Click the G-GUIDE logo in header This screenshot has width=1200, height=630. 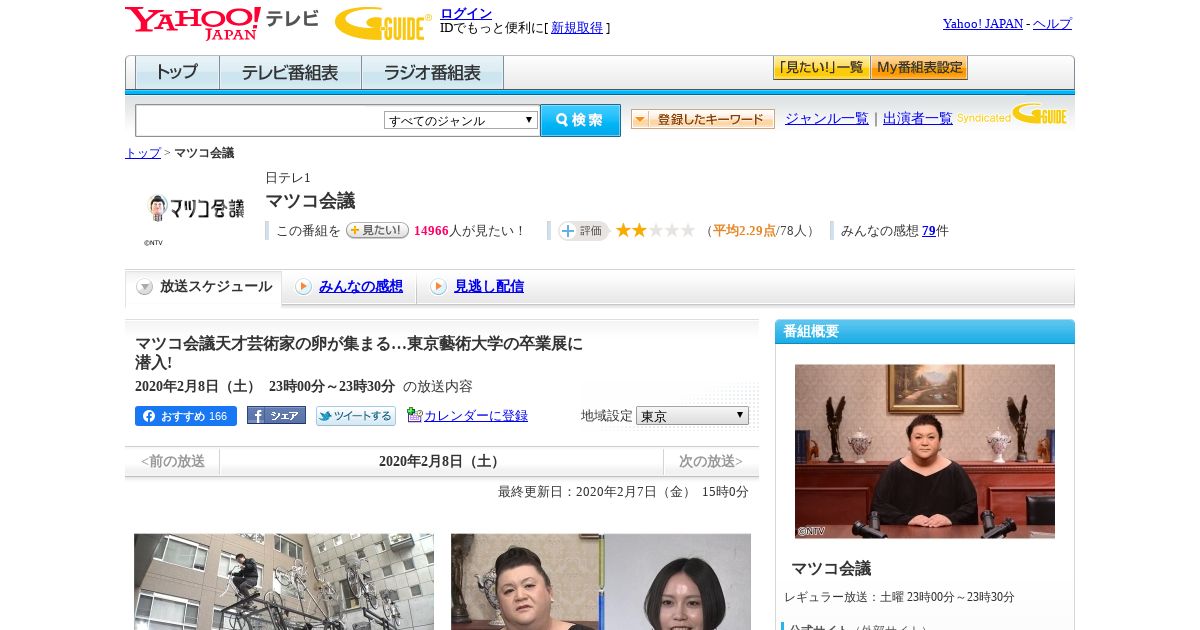coord(383,23)
